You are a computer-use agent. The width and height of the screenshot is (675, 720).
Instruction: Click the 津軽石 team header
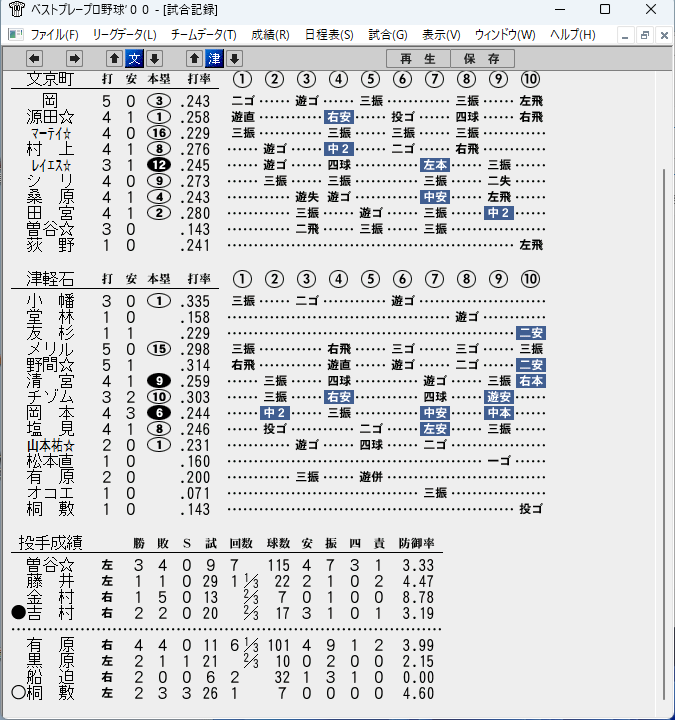(50, 279)
